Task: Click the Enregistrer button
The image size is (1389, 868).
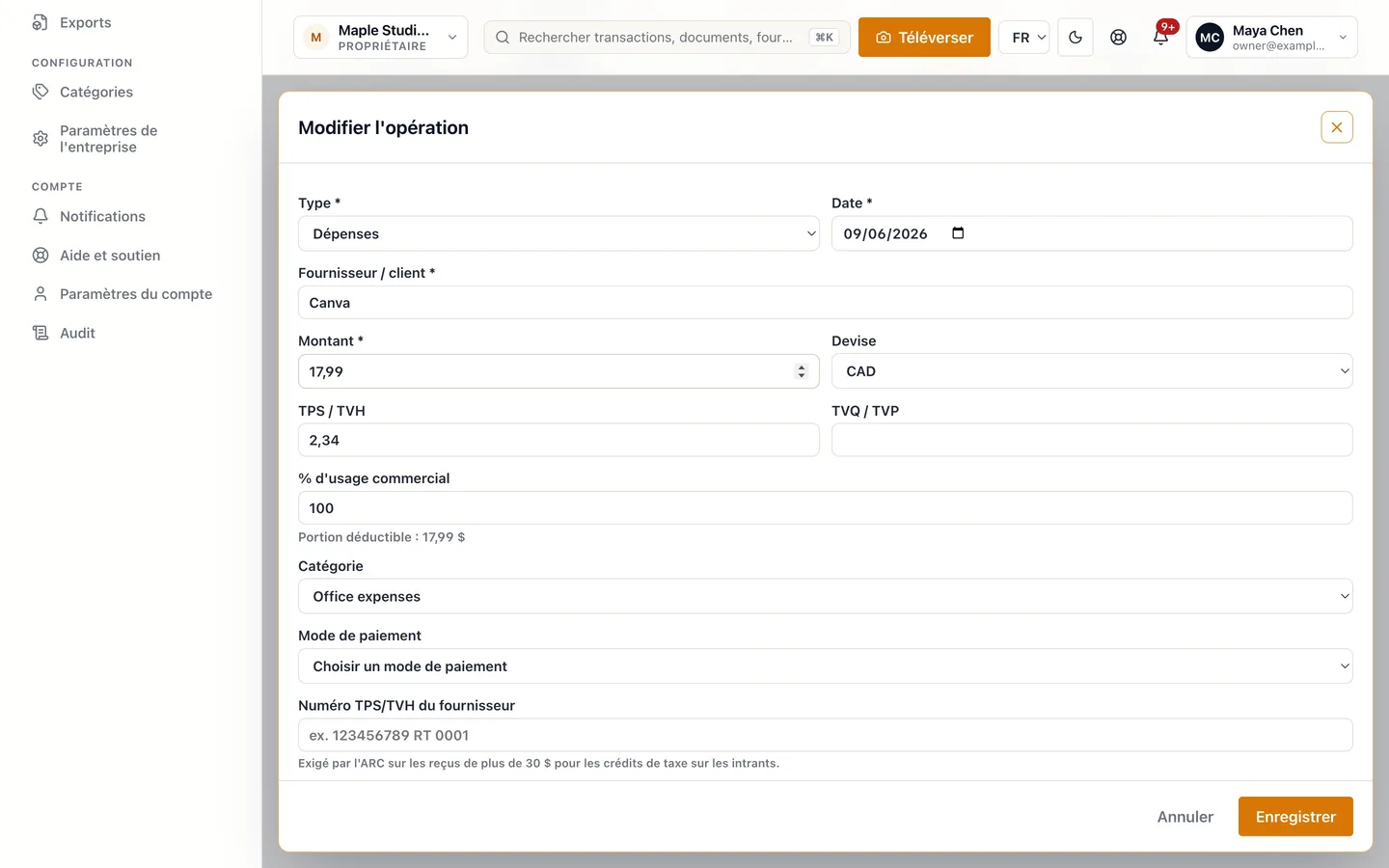Action: [1295, 817]
